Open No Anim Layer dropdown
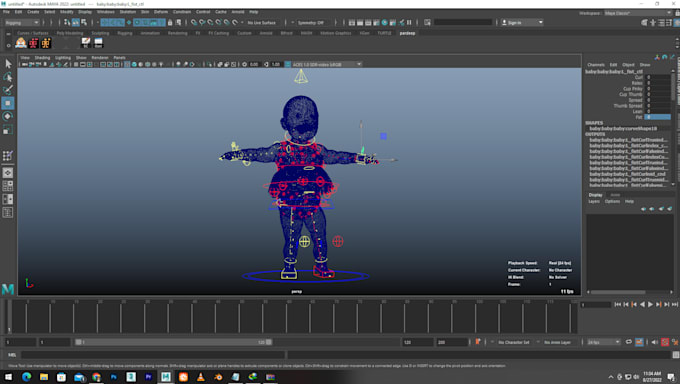Viewport: 680px width, 384px height. coord(559,342)
